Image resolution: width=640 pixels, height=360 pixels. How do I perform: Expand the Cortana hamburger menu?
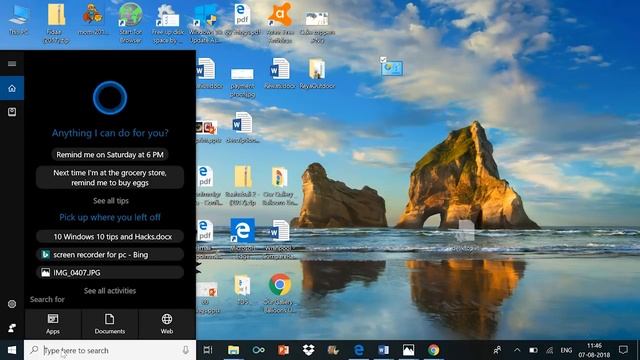(12, 64)
